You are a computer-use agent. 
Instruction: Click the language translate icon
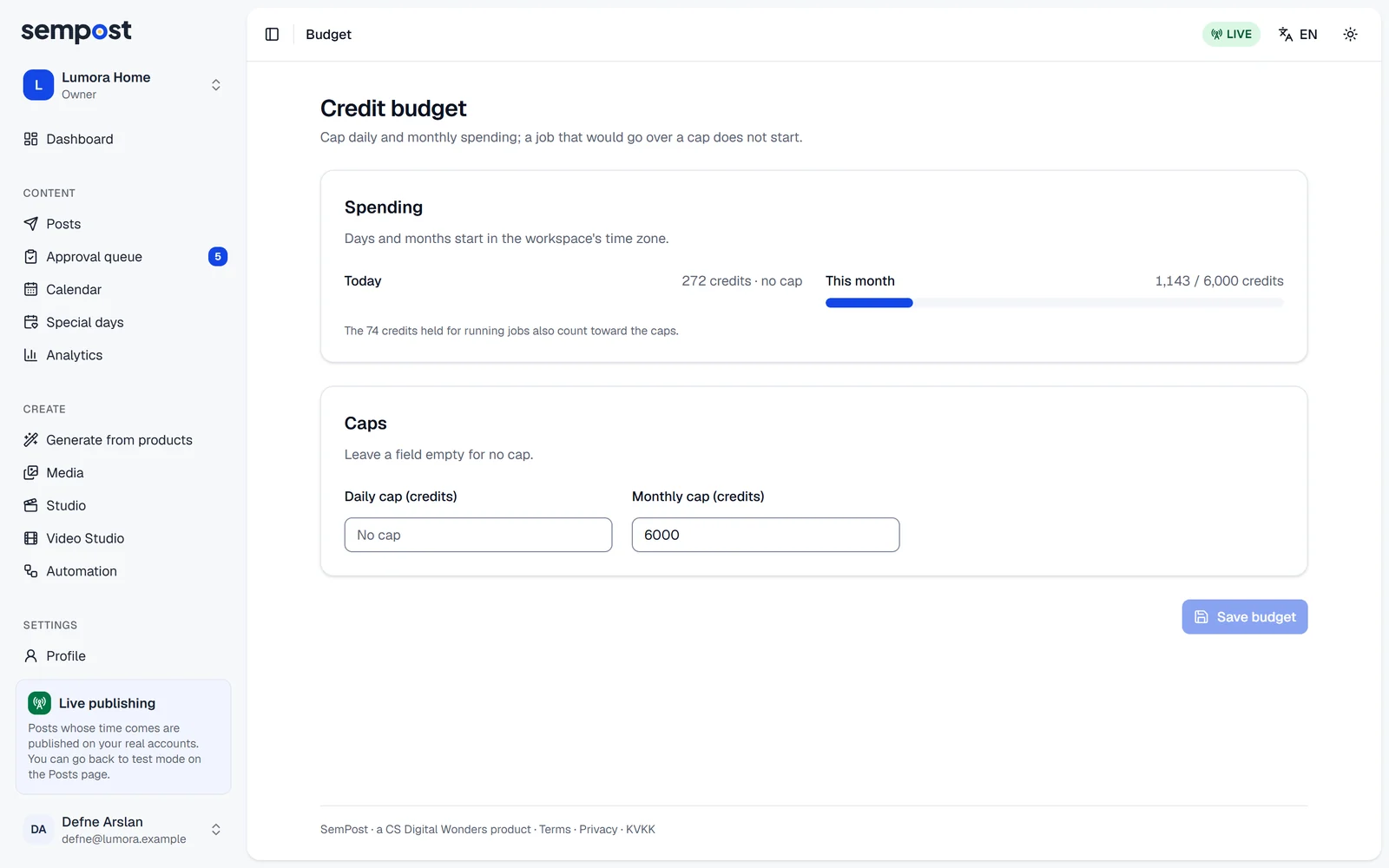1286,35
